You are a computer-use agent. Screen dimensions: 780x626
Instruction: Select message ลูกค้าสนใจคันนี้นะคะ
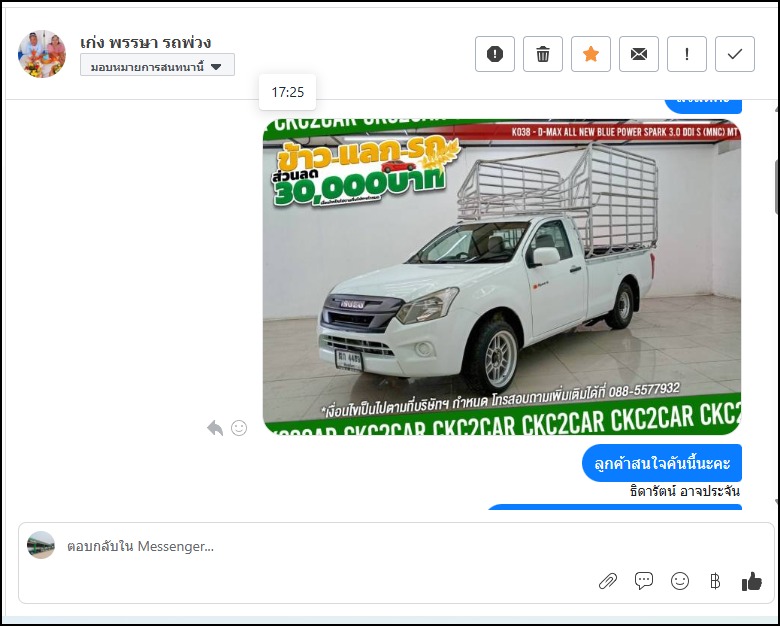click(x=662, y=463)
